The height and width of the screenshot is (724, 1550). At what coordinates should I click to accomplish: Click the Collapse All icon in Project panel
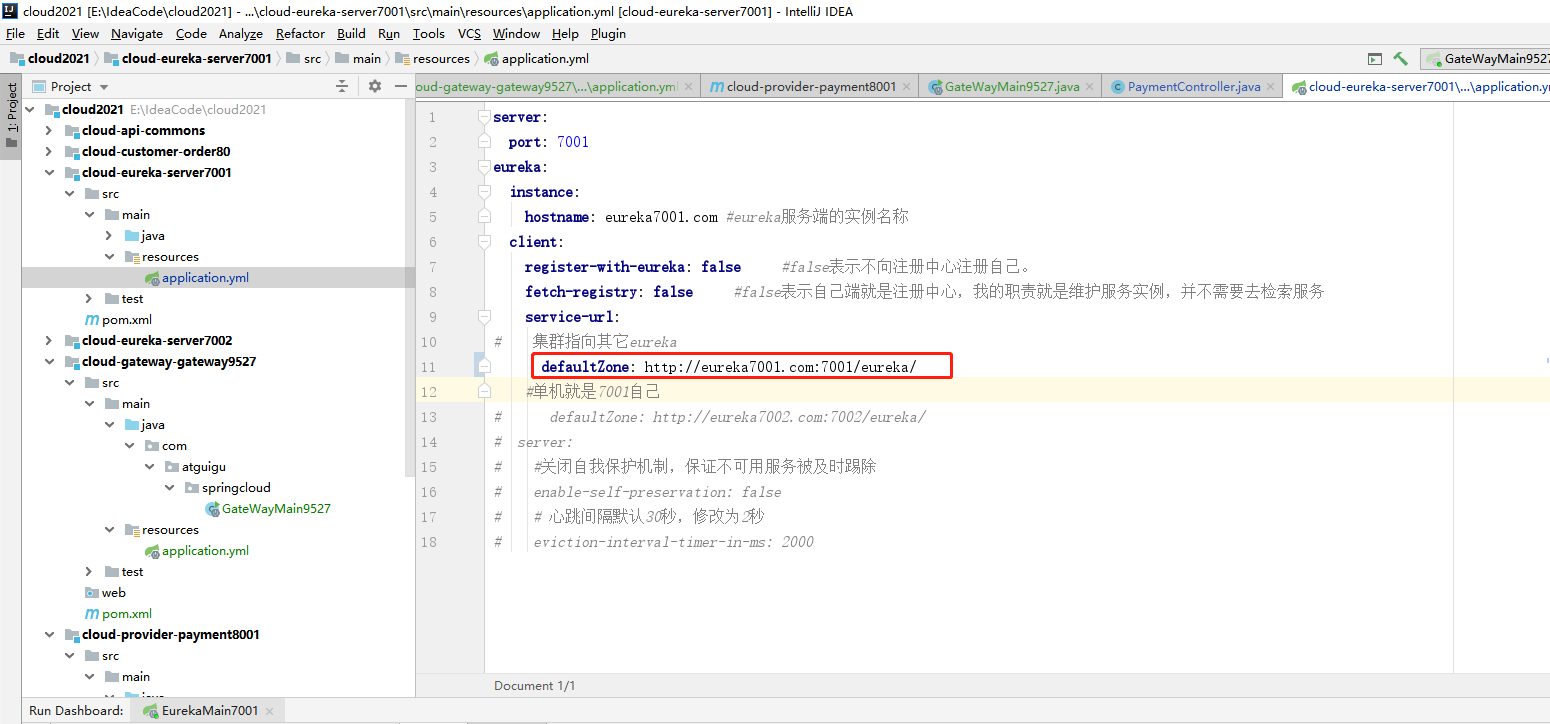coord(342,87)
